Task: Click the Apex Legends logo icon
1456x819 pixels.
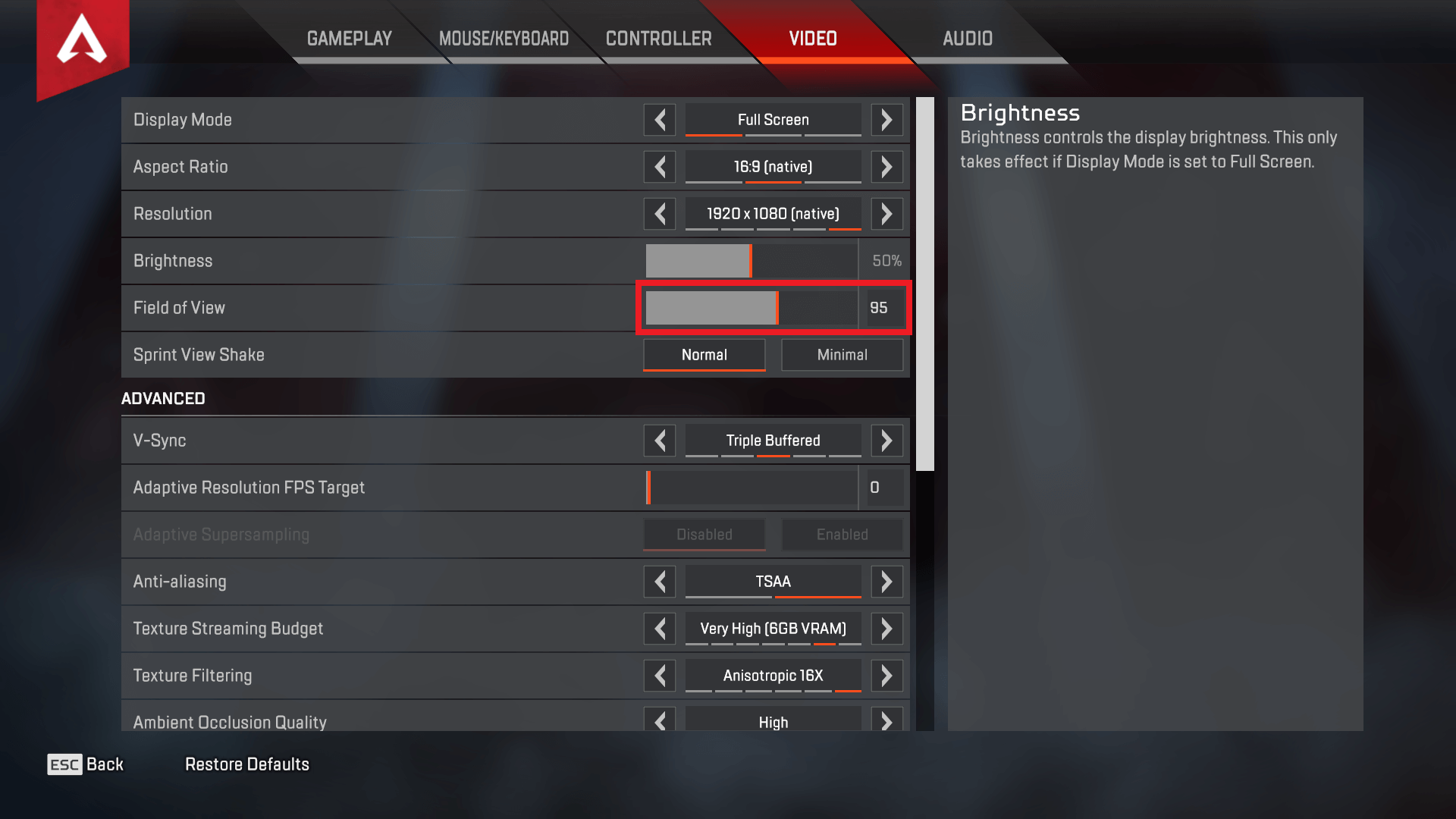Action: 82,39
